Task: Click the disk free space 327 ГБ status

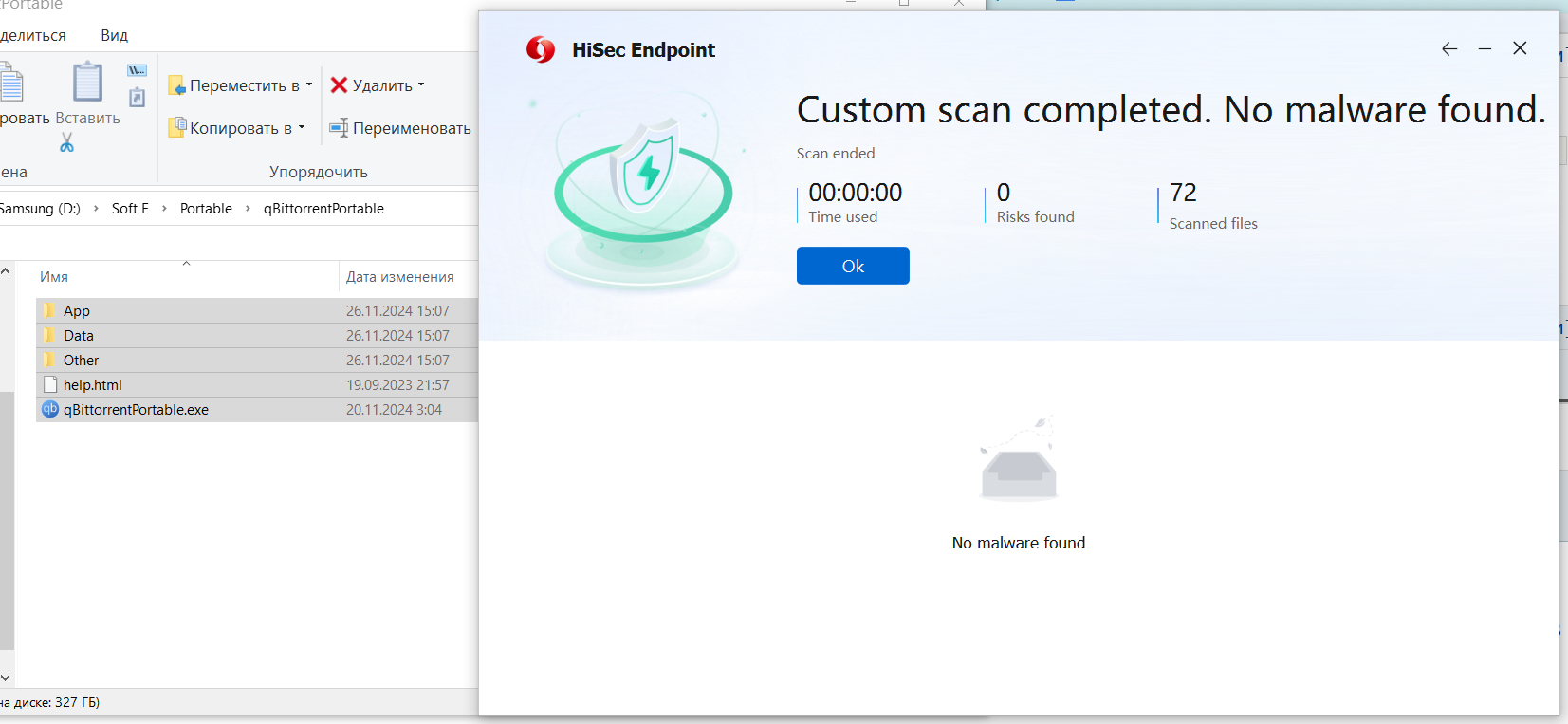Action: 49,703
